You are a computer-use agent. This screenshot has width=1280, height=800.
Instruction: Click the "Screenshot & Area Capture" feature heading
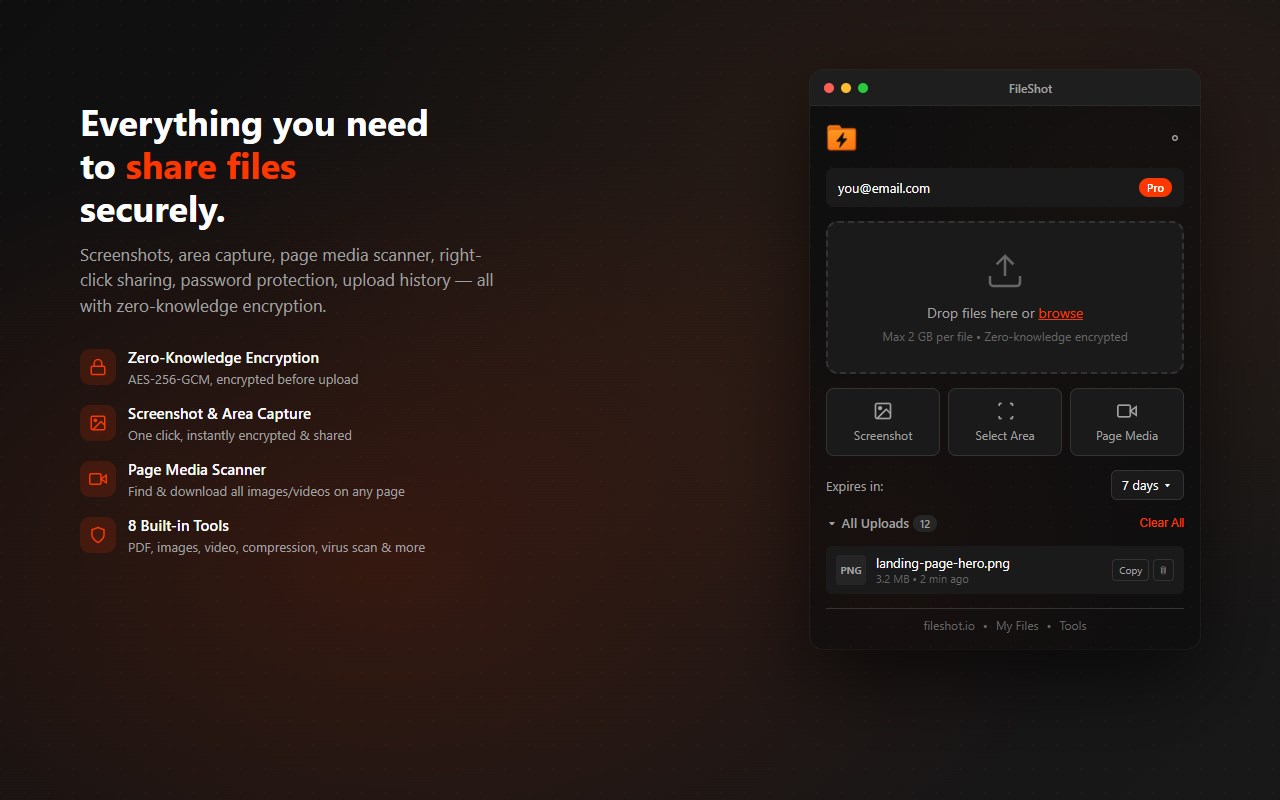(x=219, y=414)
